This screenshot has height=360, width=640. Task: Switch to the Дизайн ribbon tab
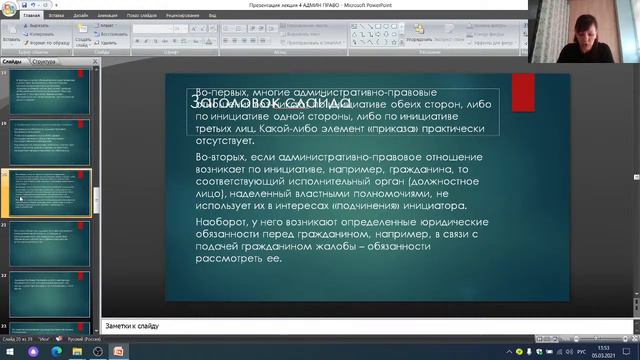pos(80,15)
